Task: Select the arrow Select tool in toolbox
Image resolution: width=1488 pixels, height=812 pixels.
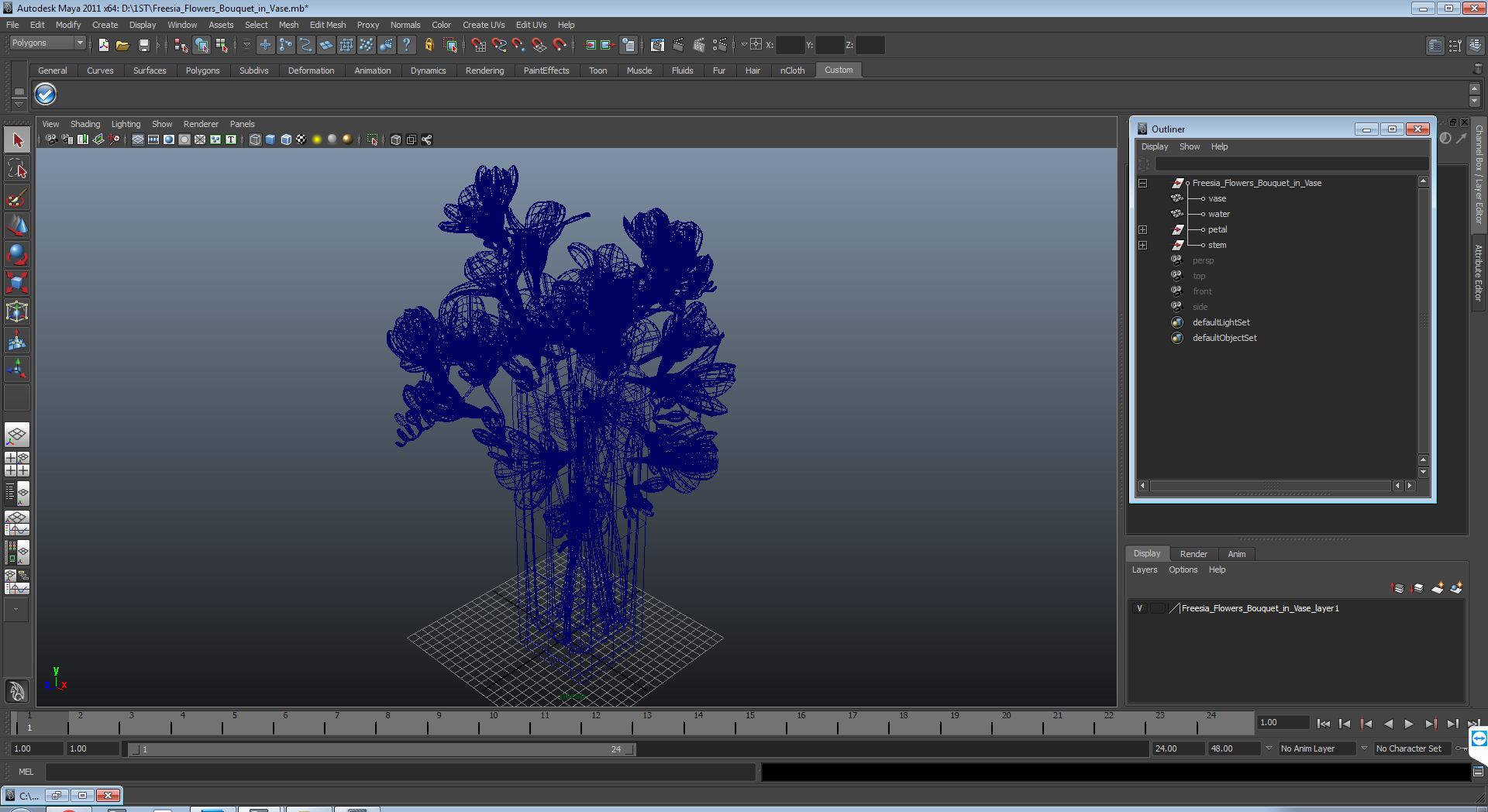Action: (17, 140)
